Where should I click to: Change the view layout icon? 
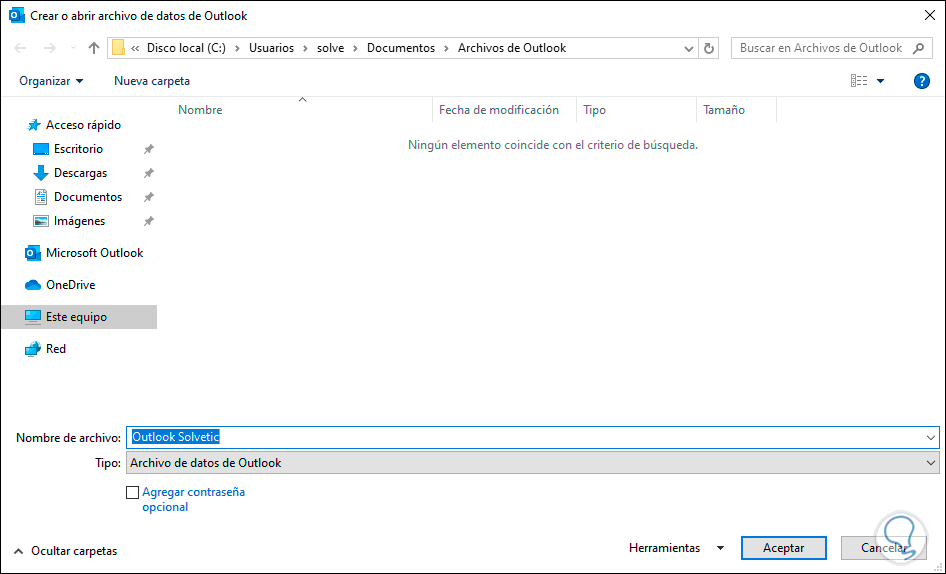859,80
